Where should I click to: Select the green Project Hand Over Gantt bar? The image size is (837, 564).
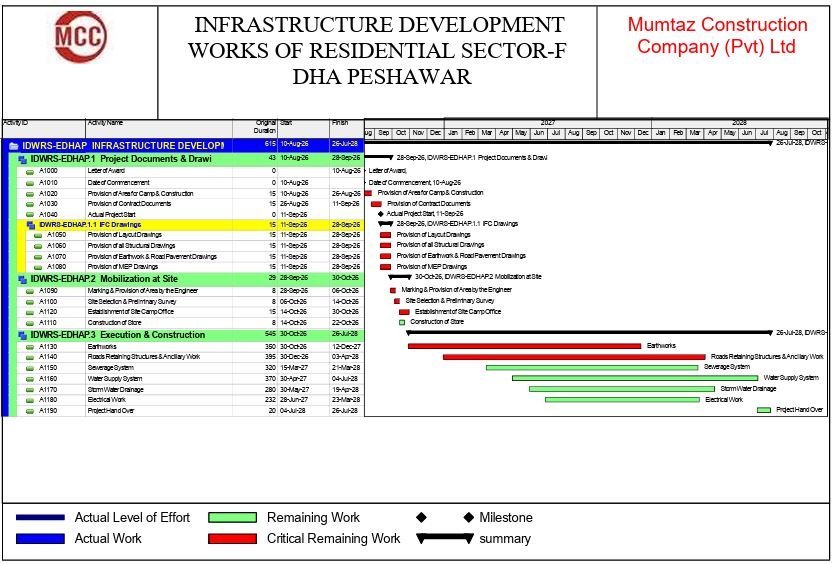[764, 410]
